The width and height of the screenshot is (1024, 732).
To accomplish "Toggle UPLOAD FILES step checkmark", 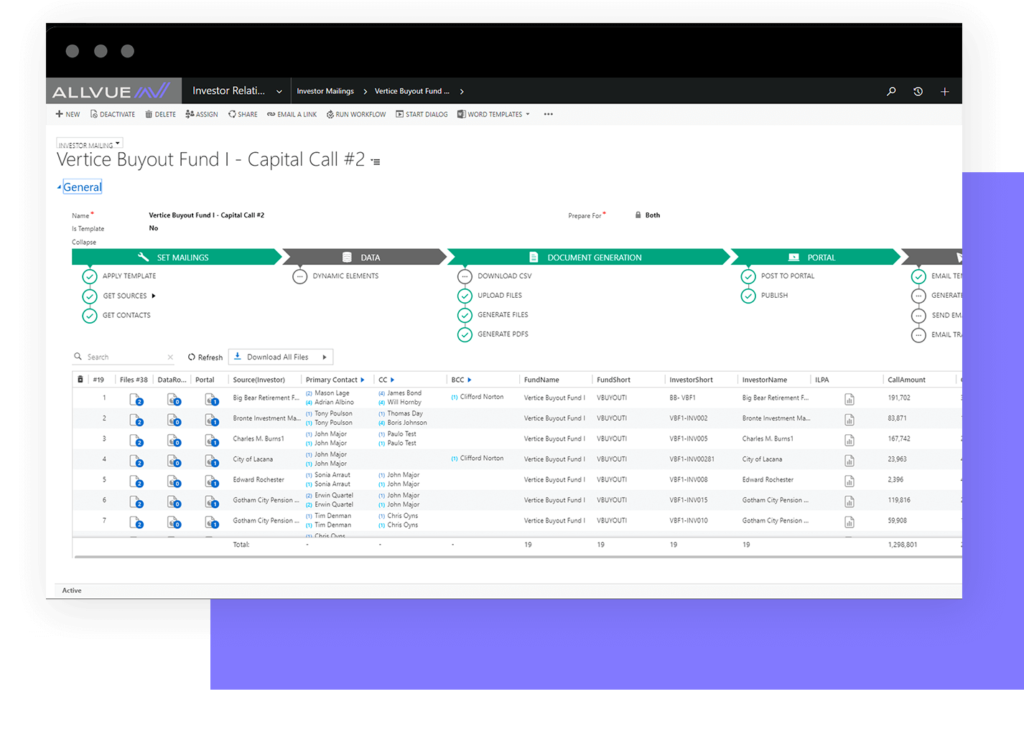I will coord(464,296).
